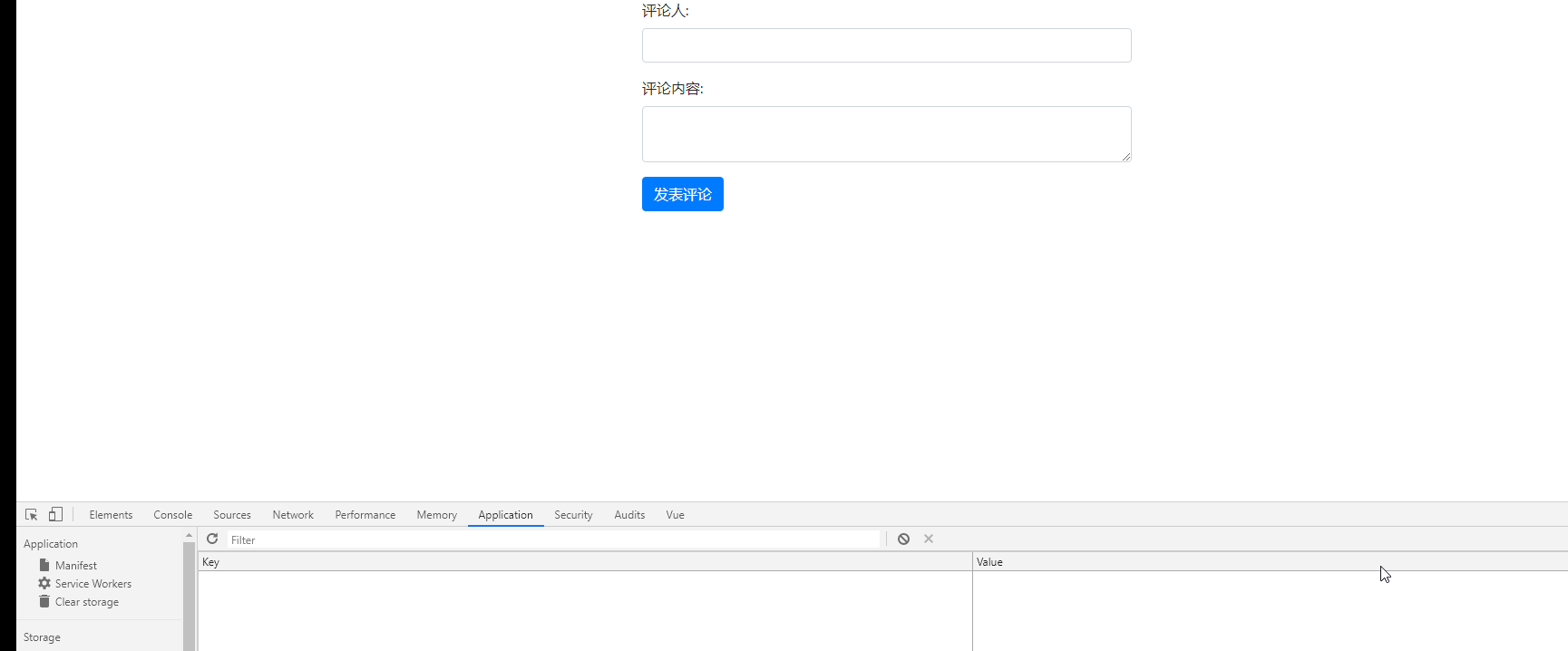This screenshot has width=1568, height=651.
Task: Switch to the Elements tab
Action: coord(111,515)
